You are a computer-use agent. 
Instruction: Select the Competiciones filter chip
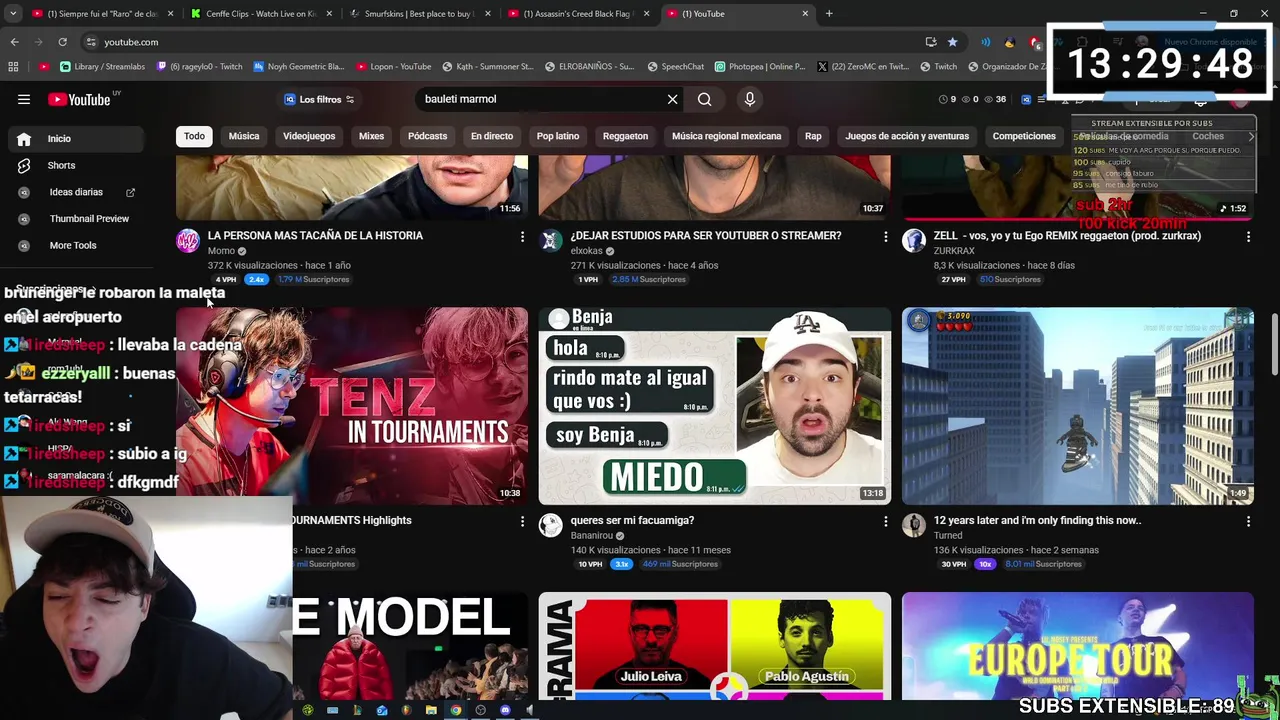[x=1024, y=136]
